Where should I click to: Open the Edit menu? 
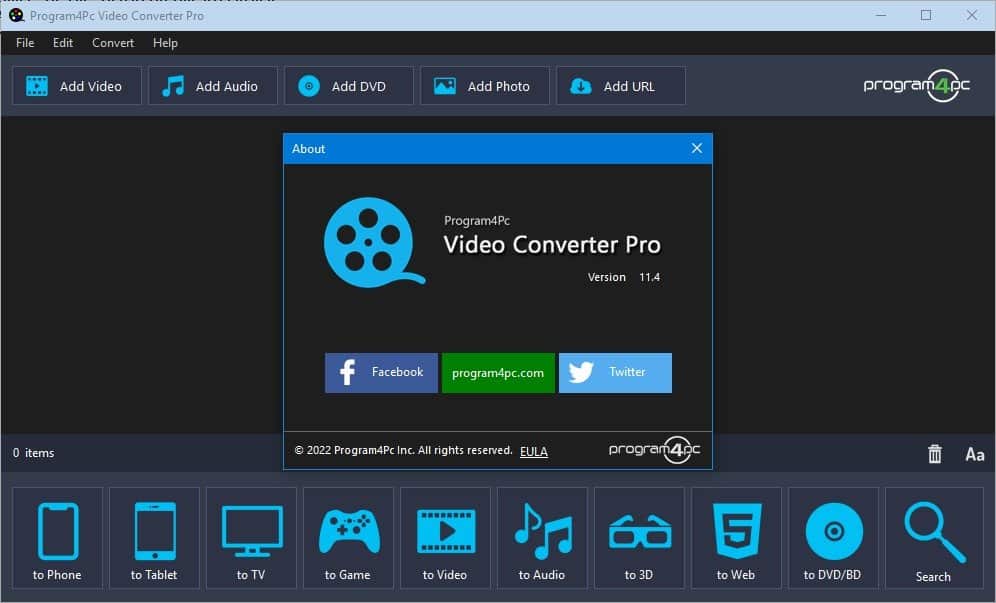click(x=63, y=43)
